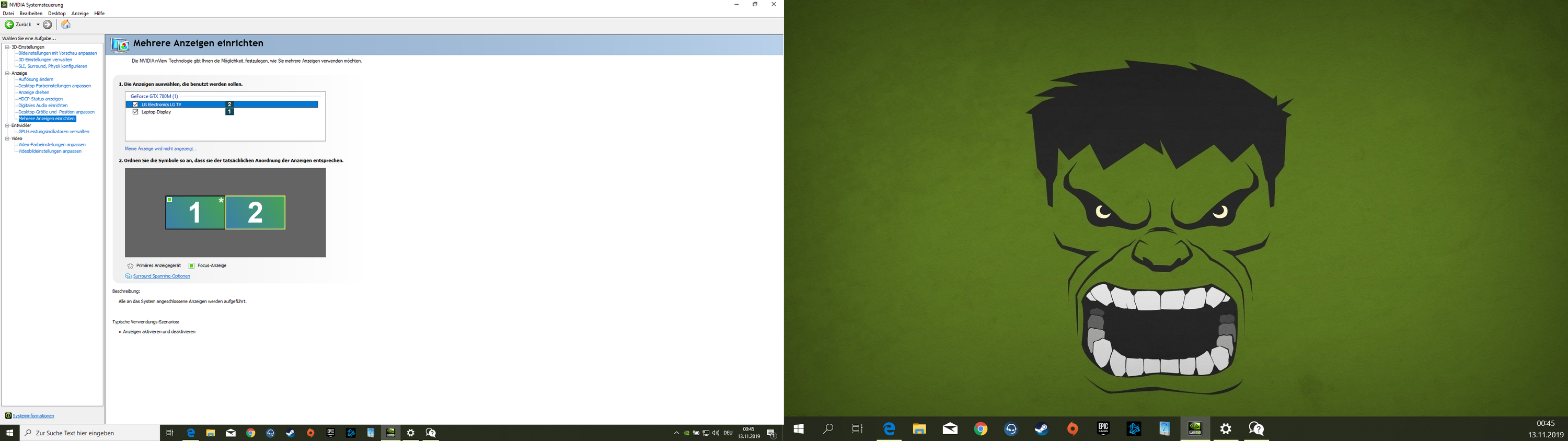Open Epic Games on the Hulk screen taskbar

tap(1103, 429)
